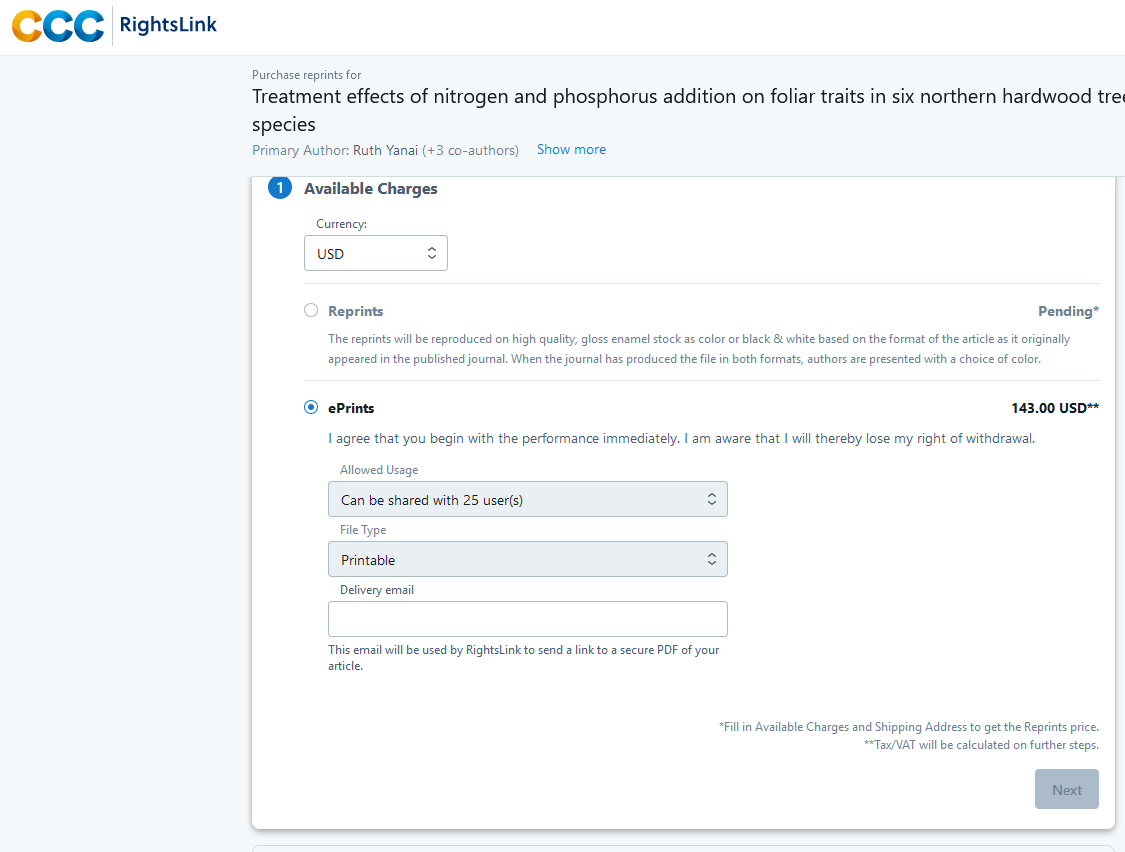Click the primary author name Ruth Yanai
The width and height of the screenshot is (1125, 852).
coord(386,150)
